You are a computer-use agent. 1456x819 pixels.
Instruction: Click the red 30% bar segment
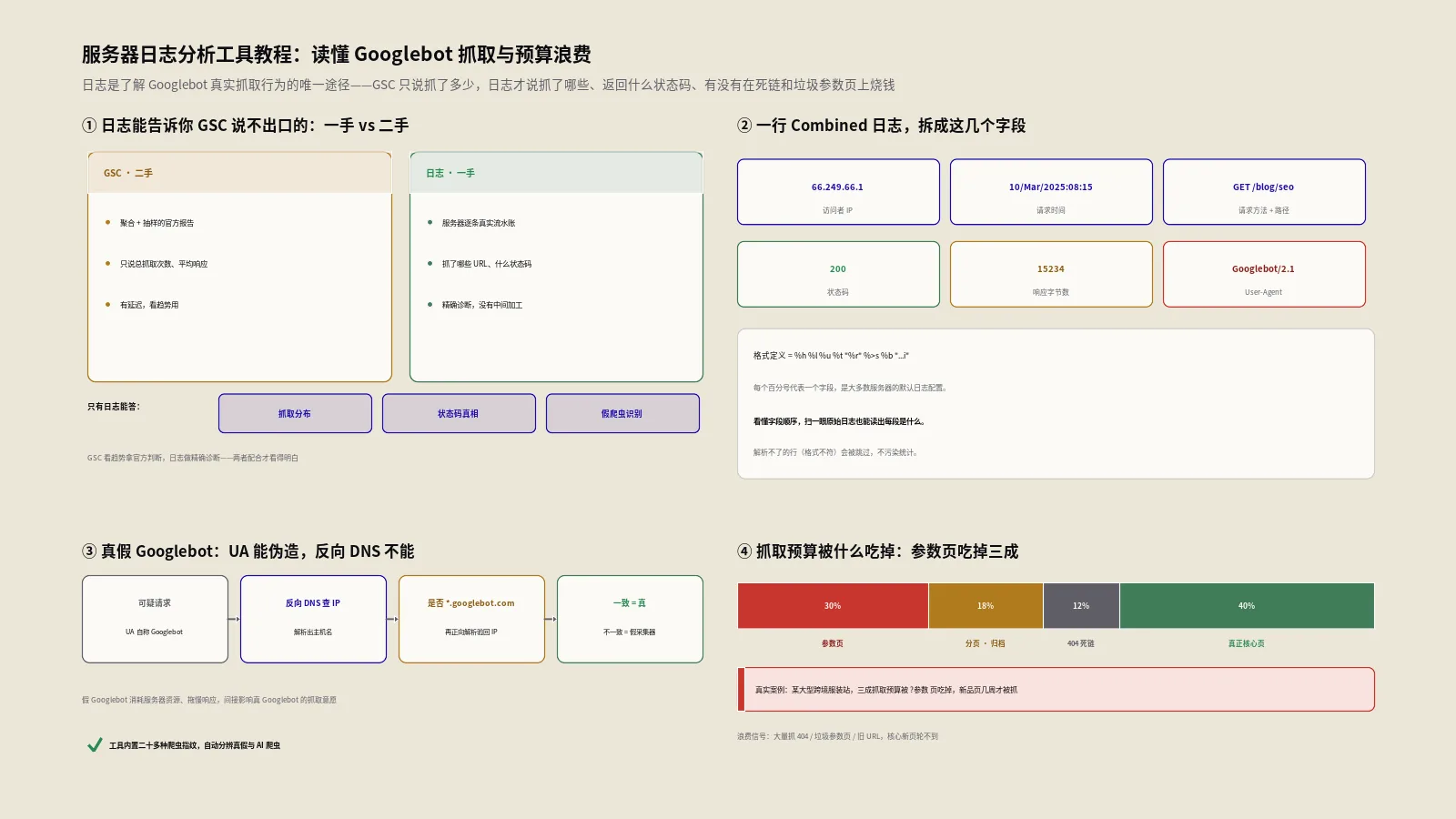point(833,606)
